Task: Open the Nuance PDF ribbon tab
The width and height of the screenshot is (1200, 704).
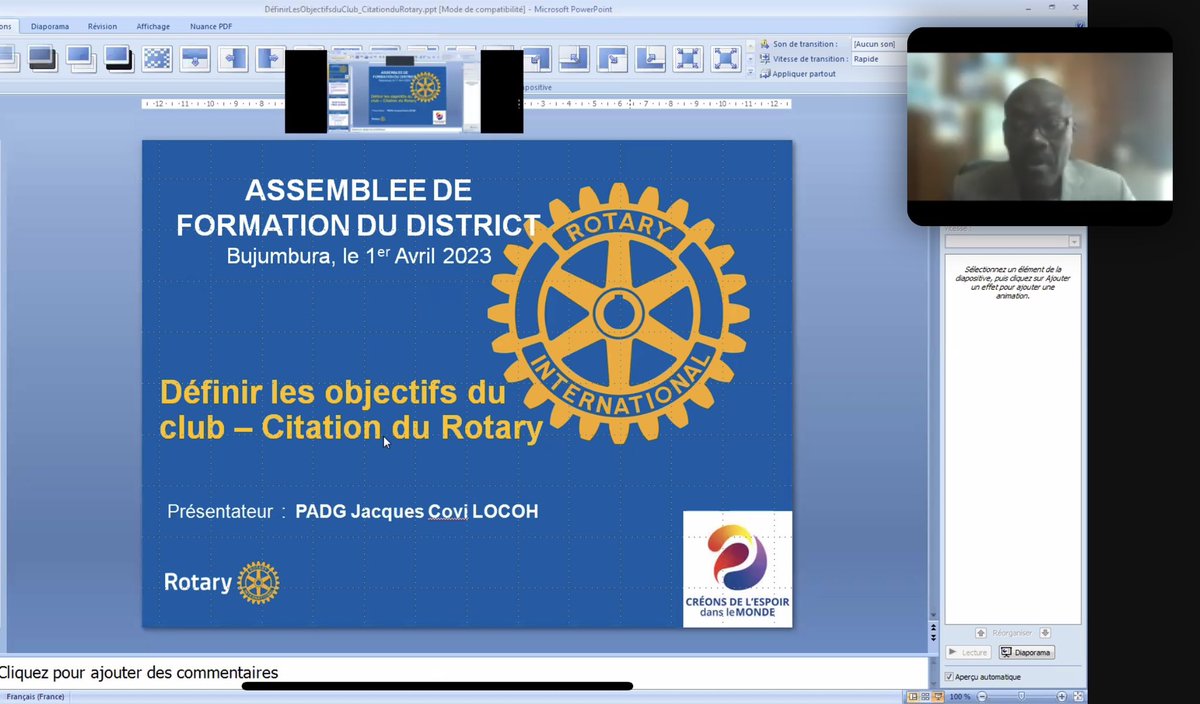Action: click(x=211, y=26)
